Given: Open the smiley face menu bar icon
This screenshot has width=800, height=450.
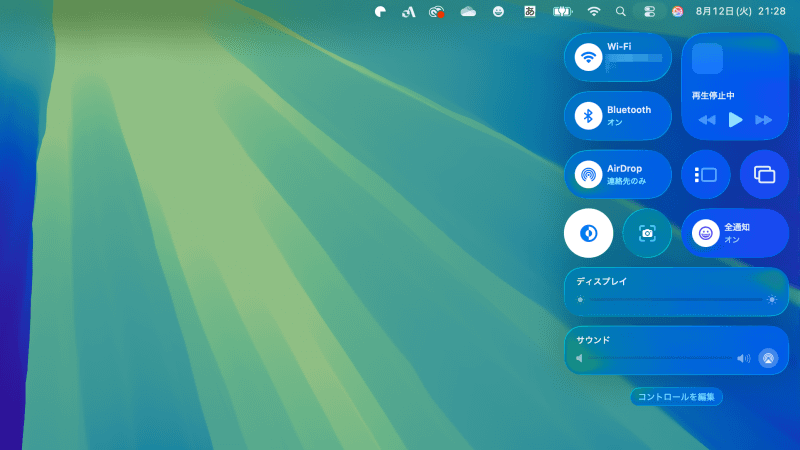Looking at the screenshot, I should [498, 11].
